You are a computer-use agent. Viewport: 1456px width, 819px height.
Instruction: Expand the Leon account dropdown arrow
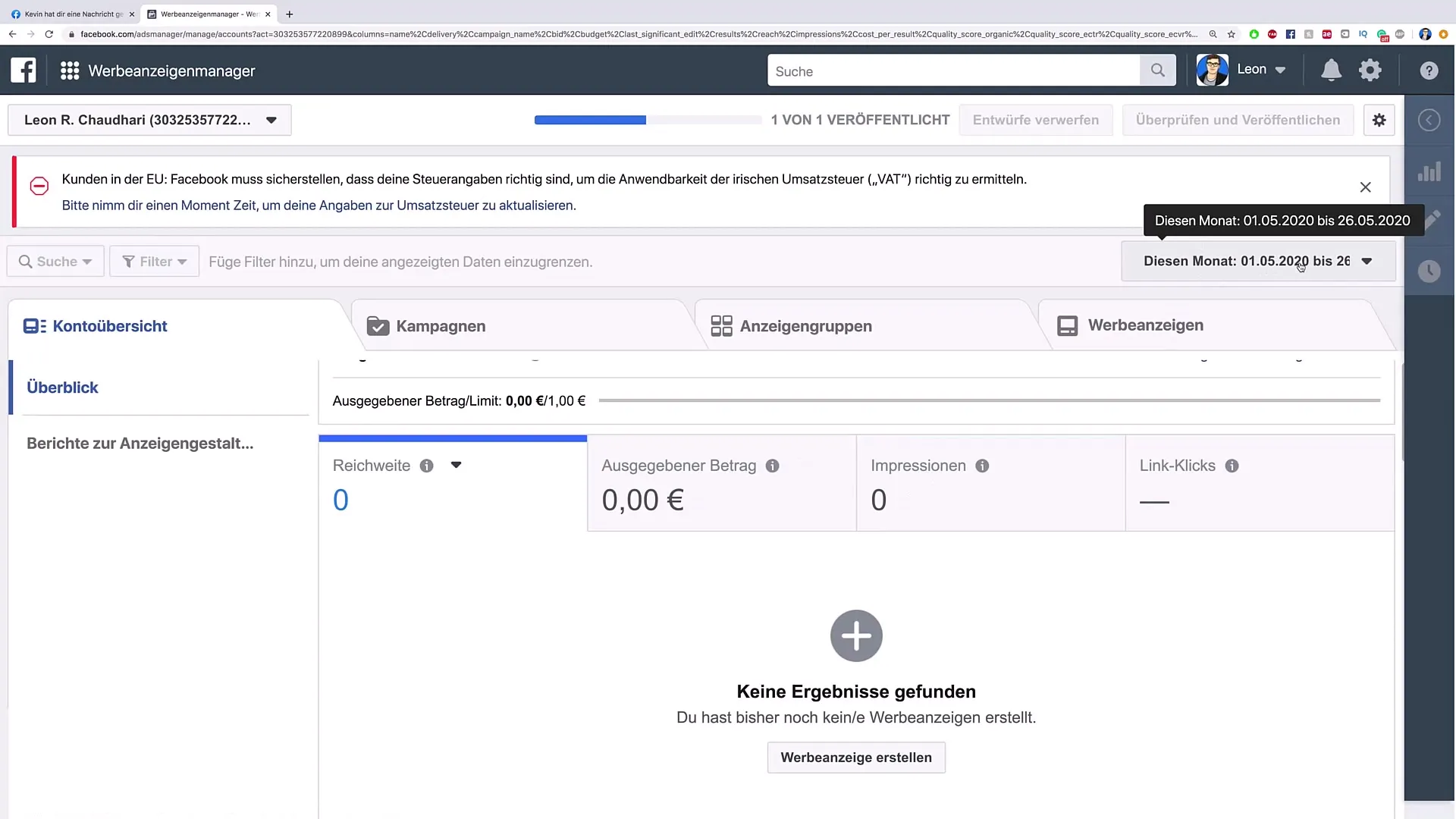[1280, 70]
